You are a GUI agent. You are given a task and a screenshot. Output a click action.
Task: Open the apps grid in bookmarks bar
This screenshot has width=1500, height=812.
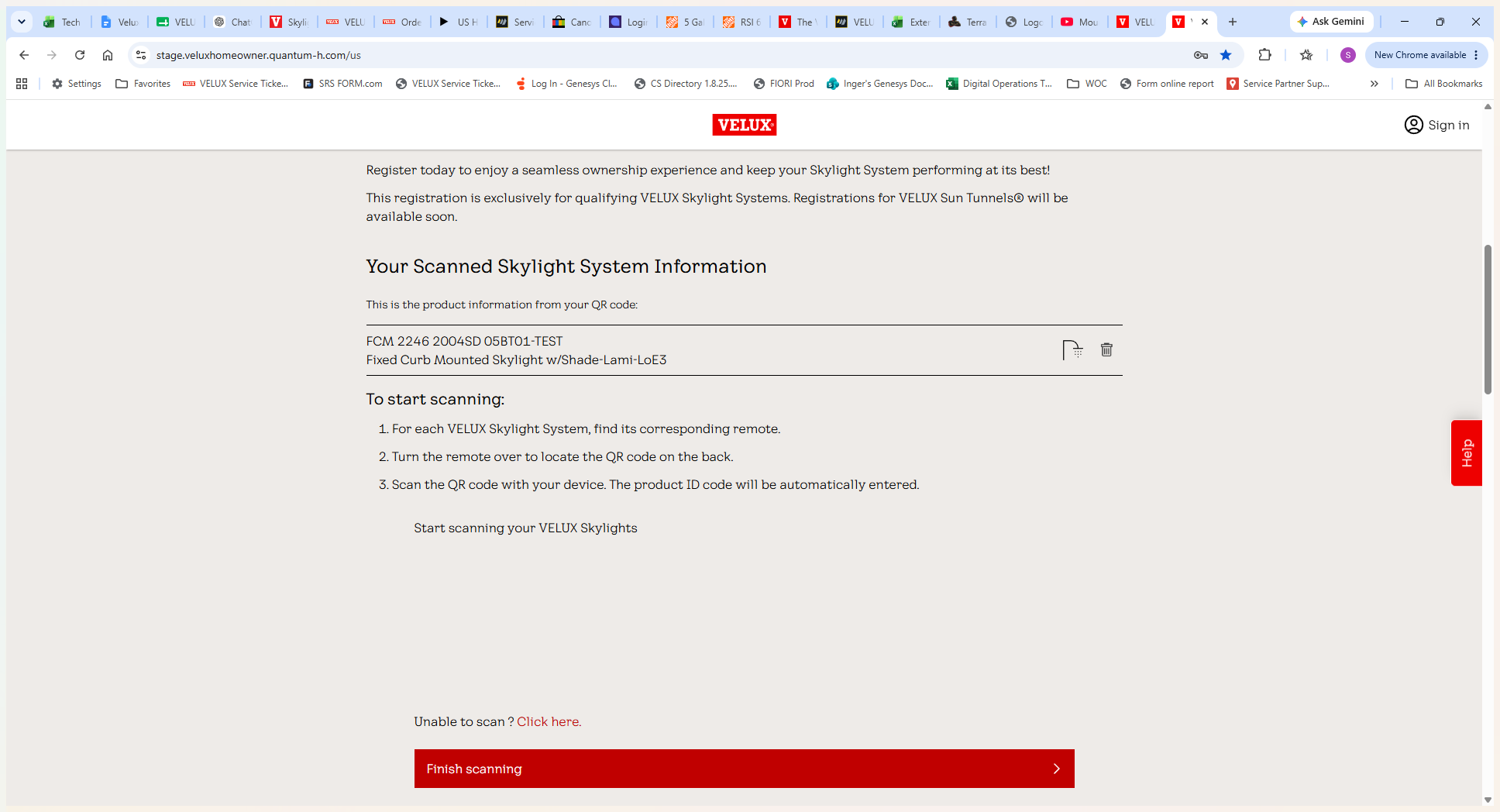click(x=22, y=84)
